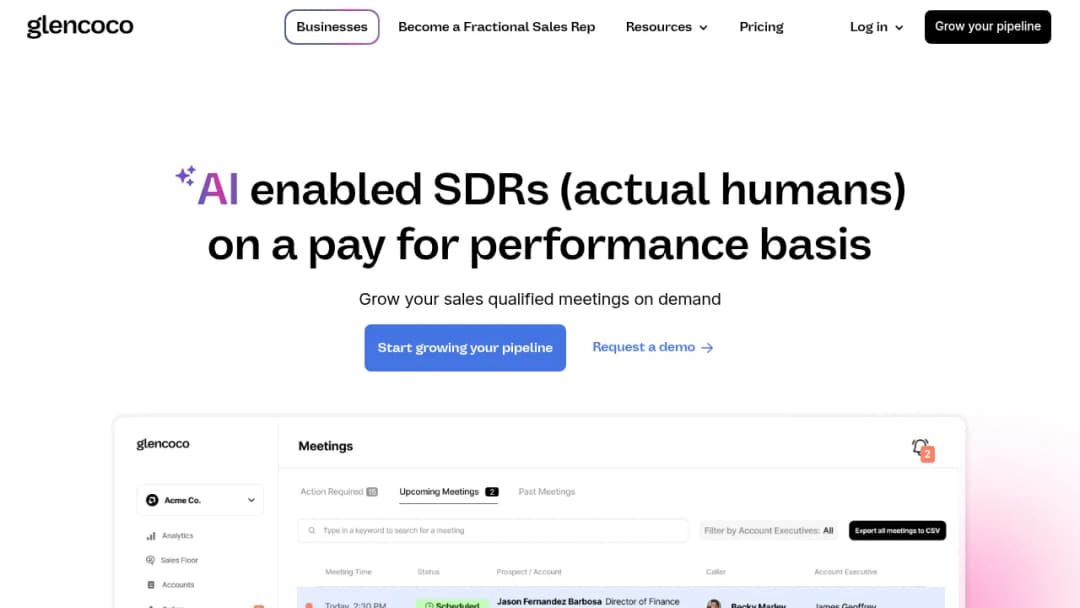Click Start growing your pipeline button

coord(465,348)
